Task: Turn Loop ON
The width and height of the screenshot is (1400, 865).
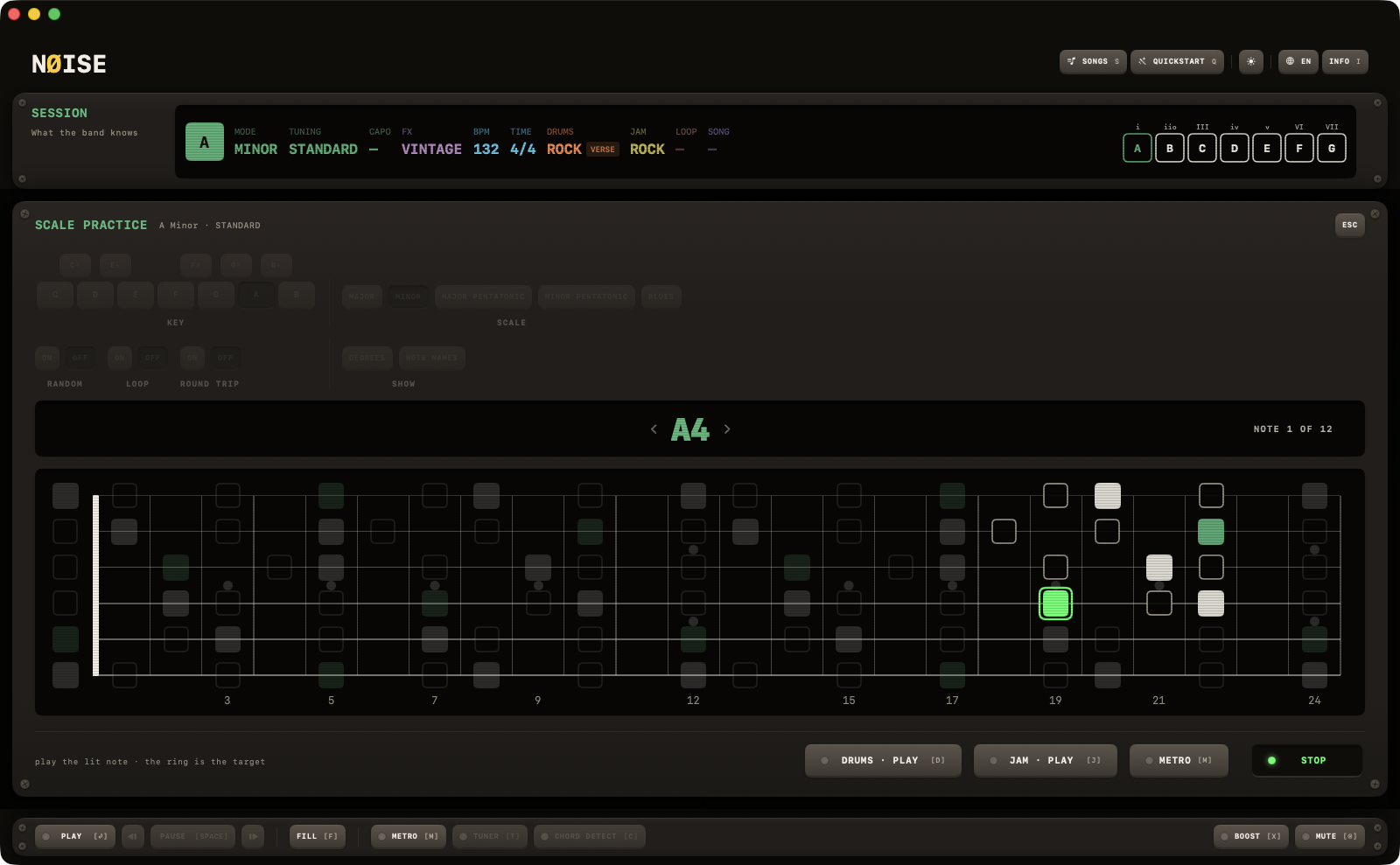Action: (x=120, y=358)
